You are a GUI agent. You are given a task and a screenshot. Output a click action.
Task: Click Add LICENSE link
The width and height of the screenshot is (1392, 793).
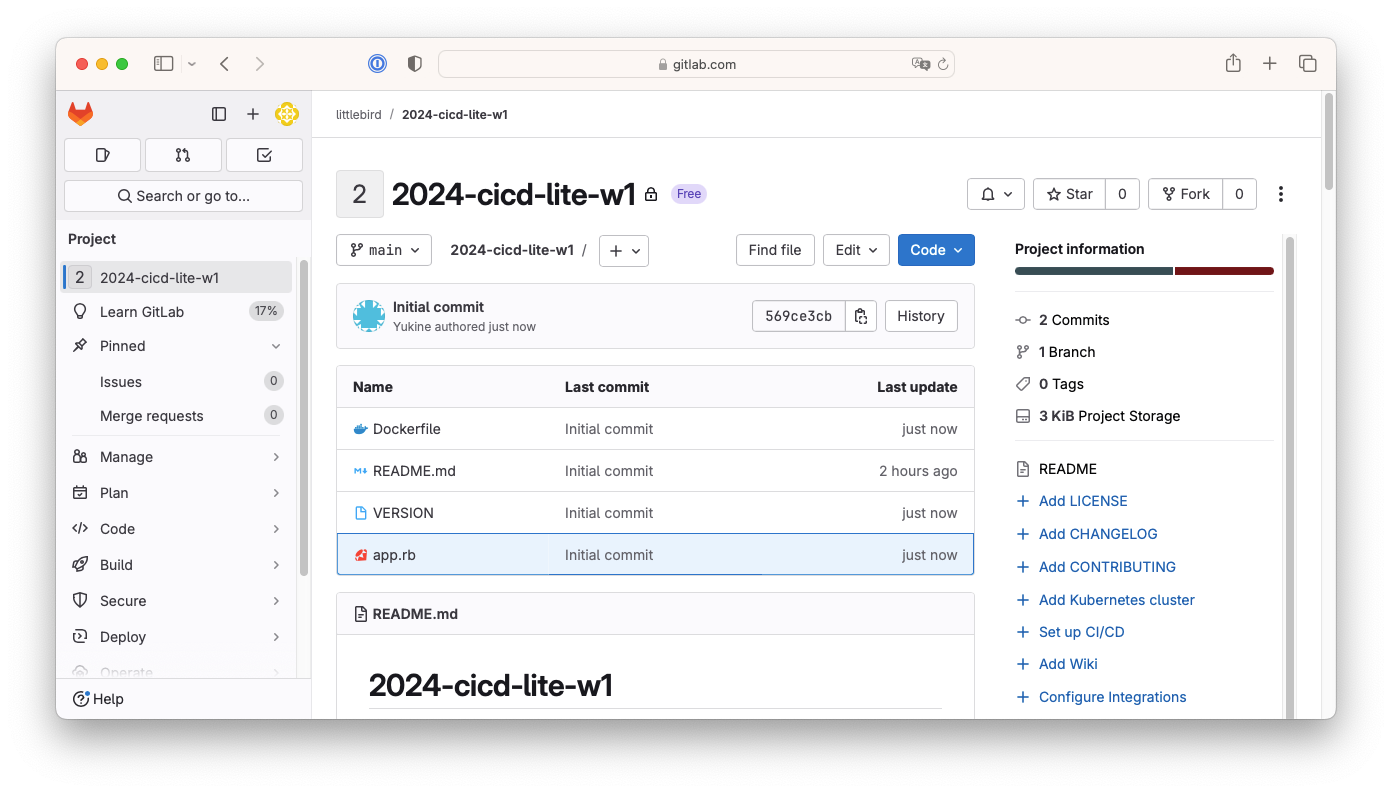point(1083,501)
